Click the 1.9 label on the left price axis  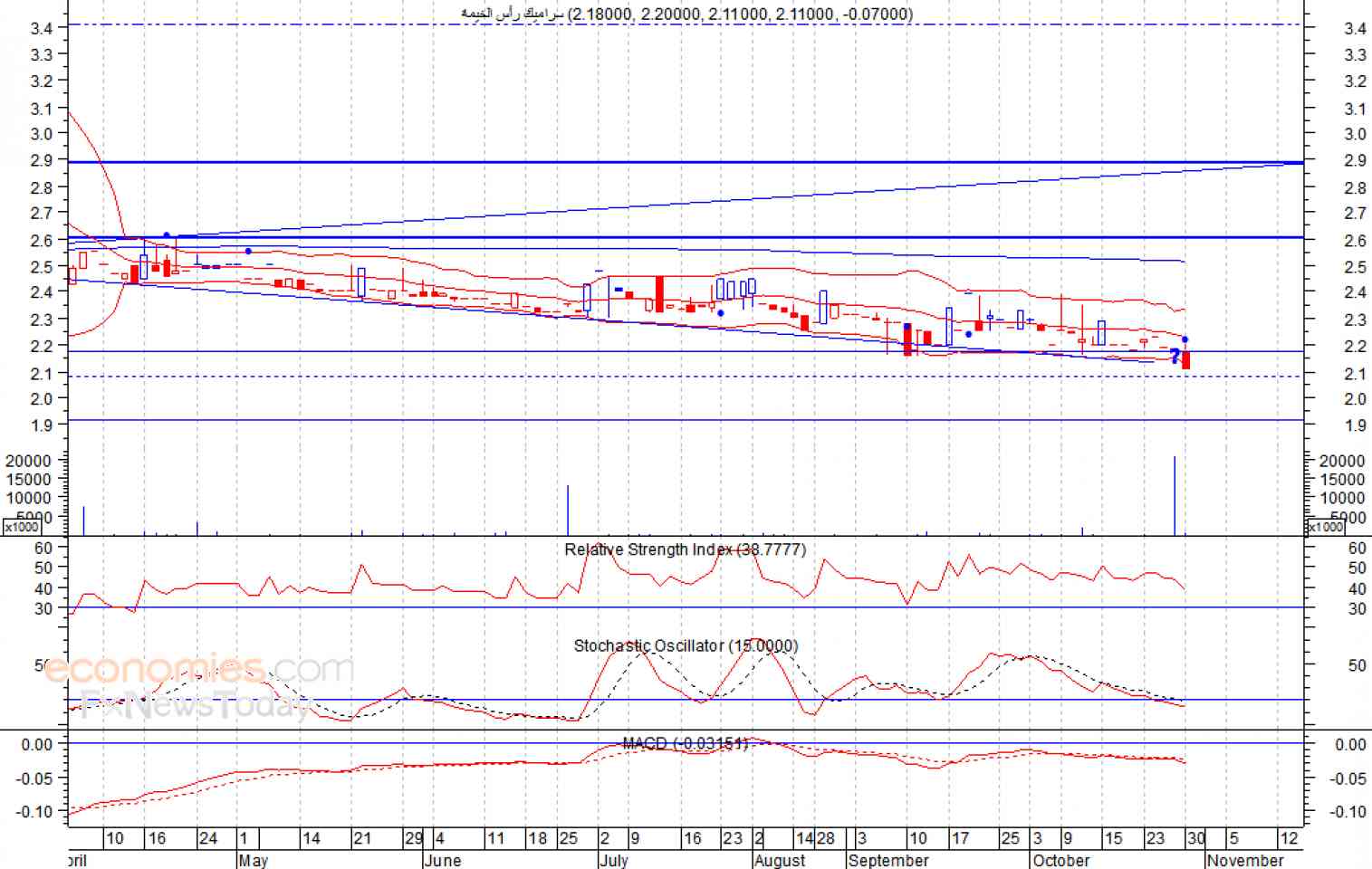click(42, 425)
